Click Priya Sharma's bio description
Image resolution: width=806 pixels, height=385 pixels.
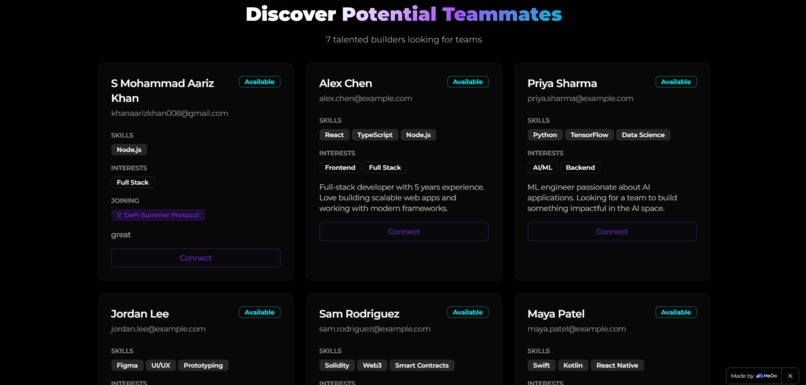(x=602, y=198)
